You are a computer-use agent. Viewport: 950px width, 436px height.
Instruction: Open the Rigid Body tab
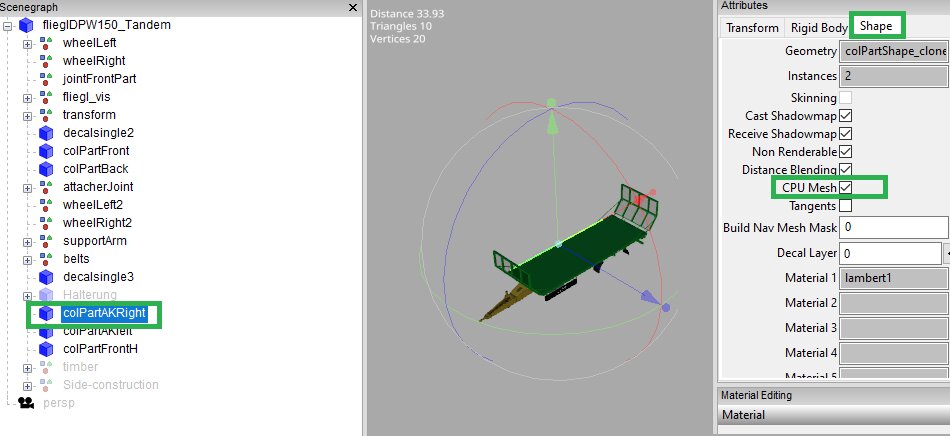point(817,27)
